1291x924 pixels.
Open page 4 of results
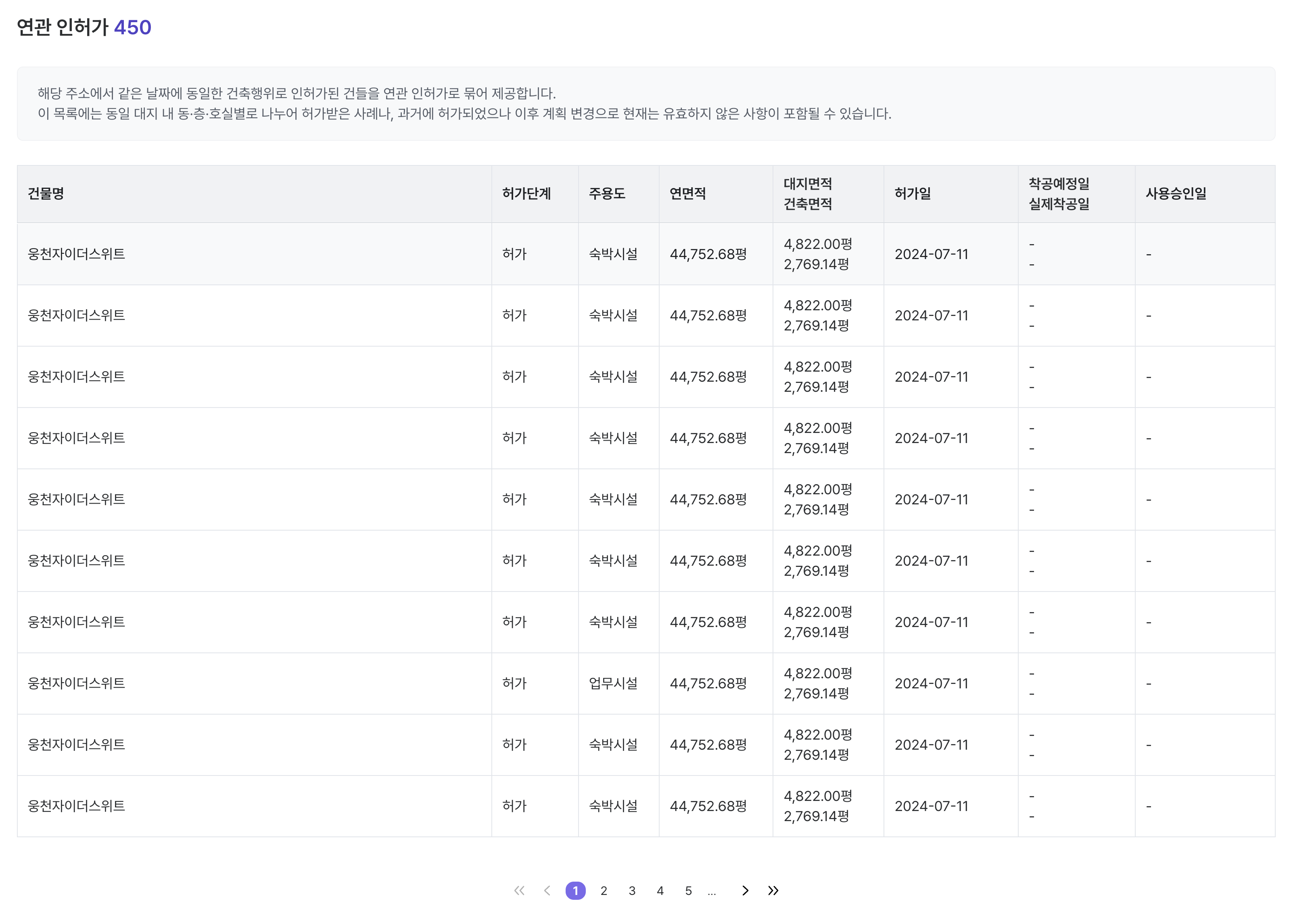pos(660,891)
